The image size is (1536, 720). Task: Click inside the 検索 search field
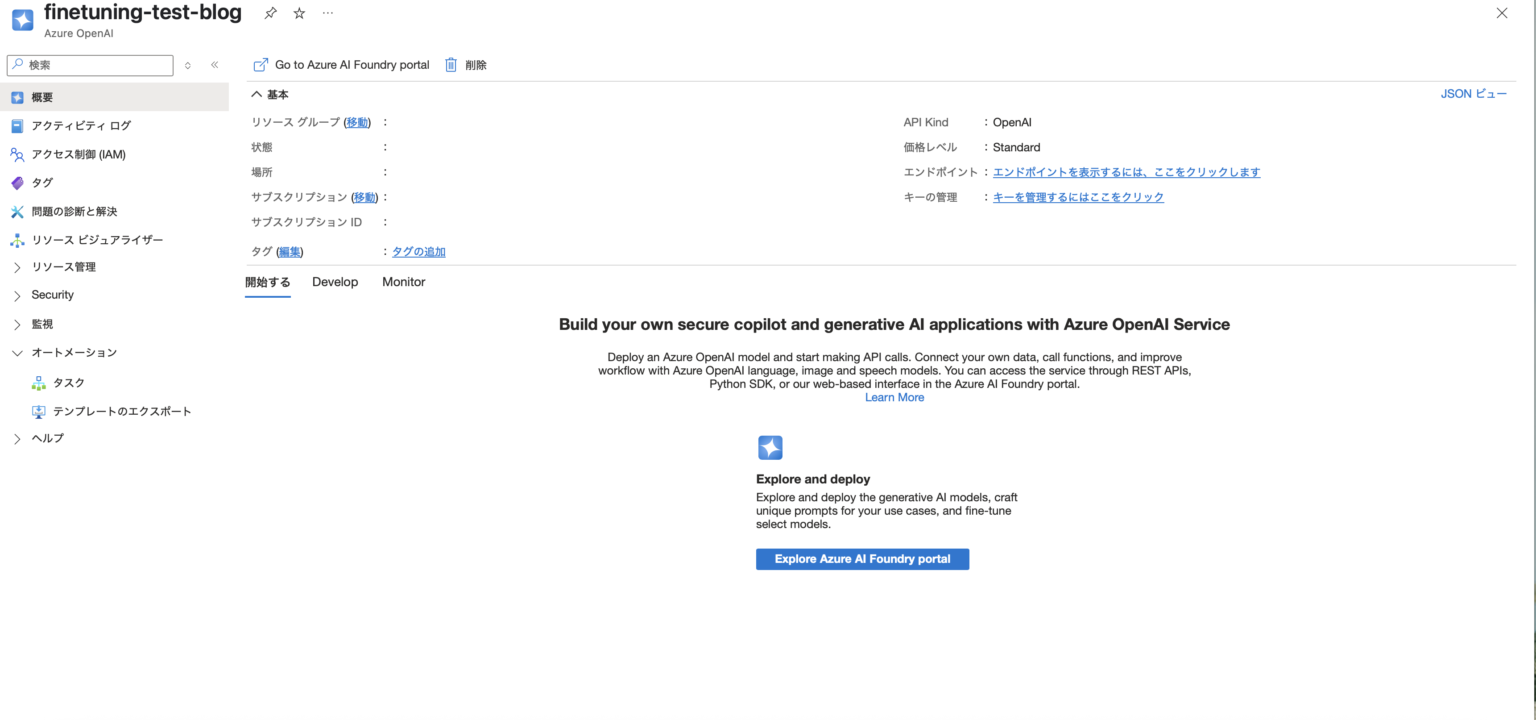click(90, 64)
